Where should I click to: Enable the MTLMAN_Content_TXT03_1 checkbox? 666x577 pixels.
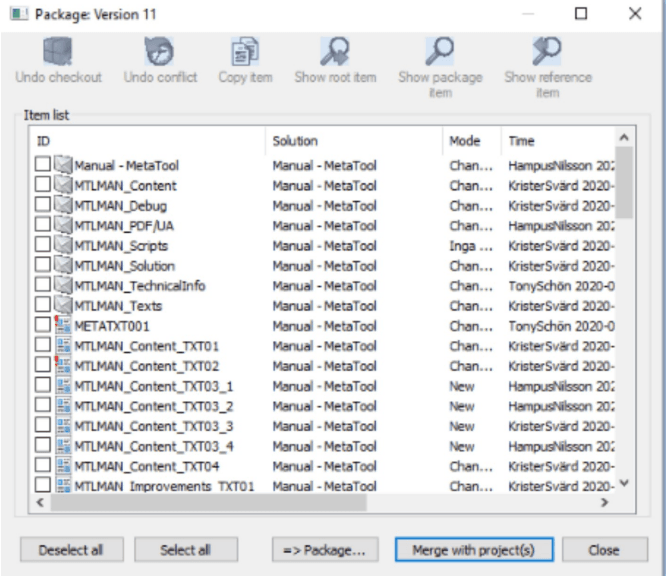42,386
